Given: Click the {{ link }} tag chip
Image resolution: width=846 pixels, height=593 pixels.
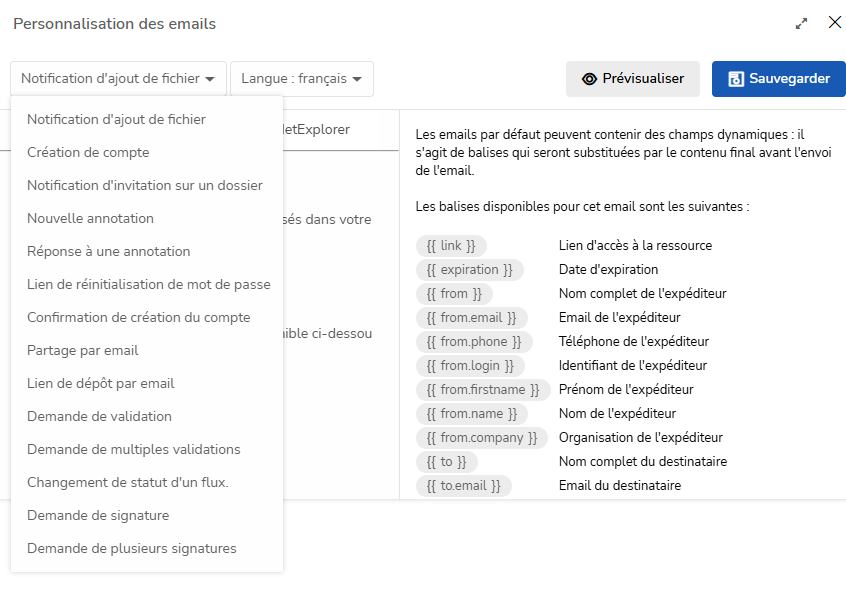Looking at the screenshot, I should click(451, 245).
